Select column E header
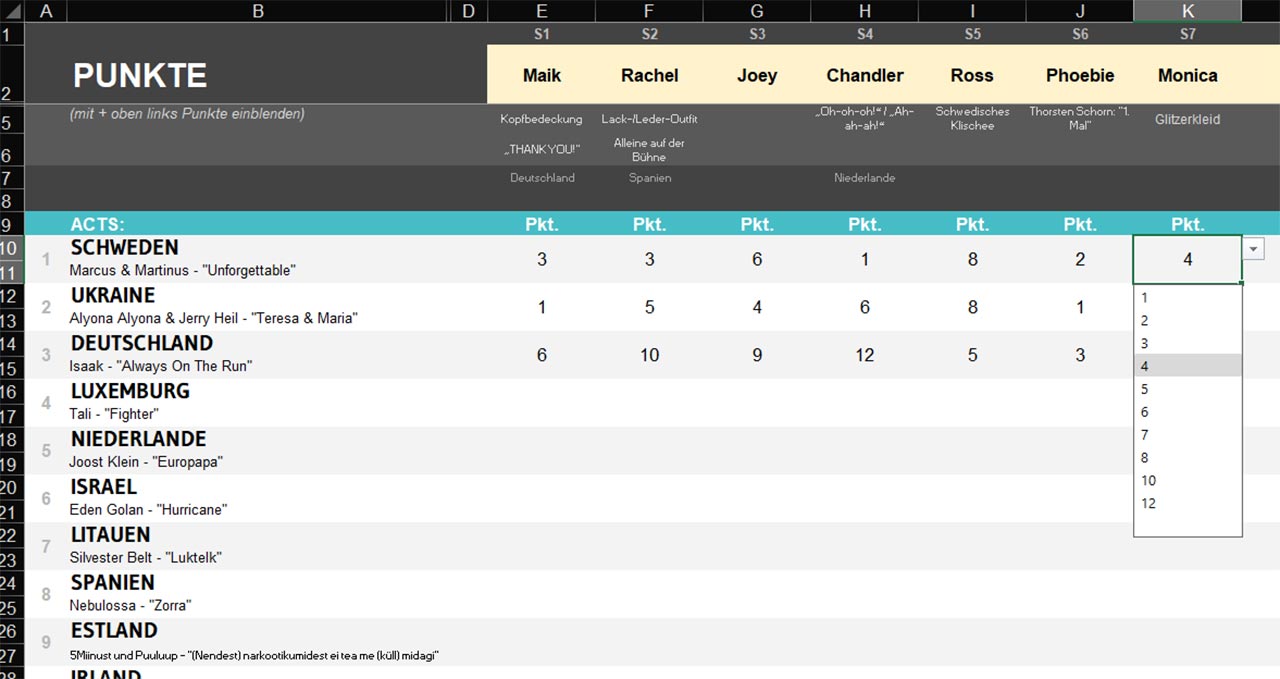Image resolution: width=1280 pixels, height=679 pixels. [x=541, y=11]
